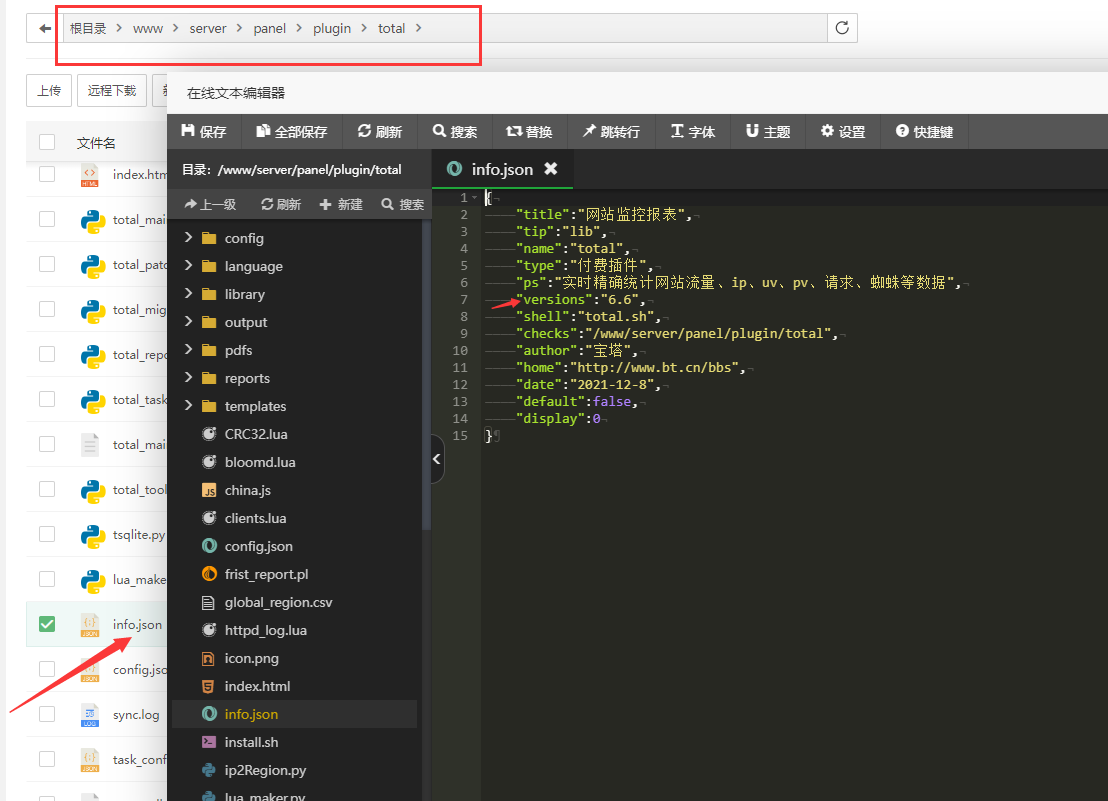Expand the config folder
Image resolution: width=1108 pixels, height=801 pixels.
[188, 237]
